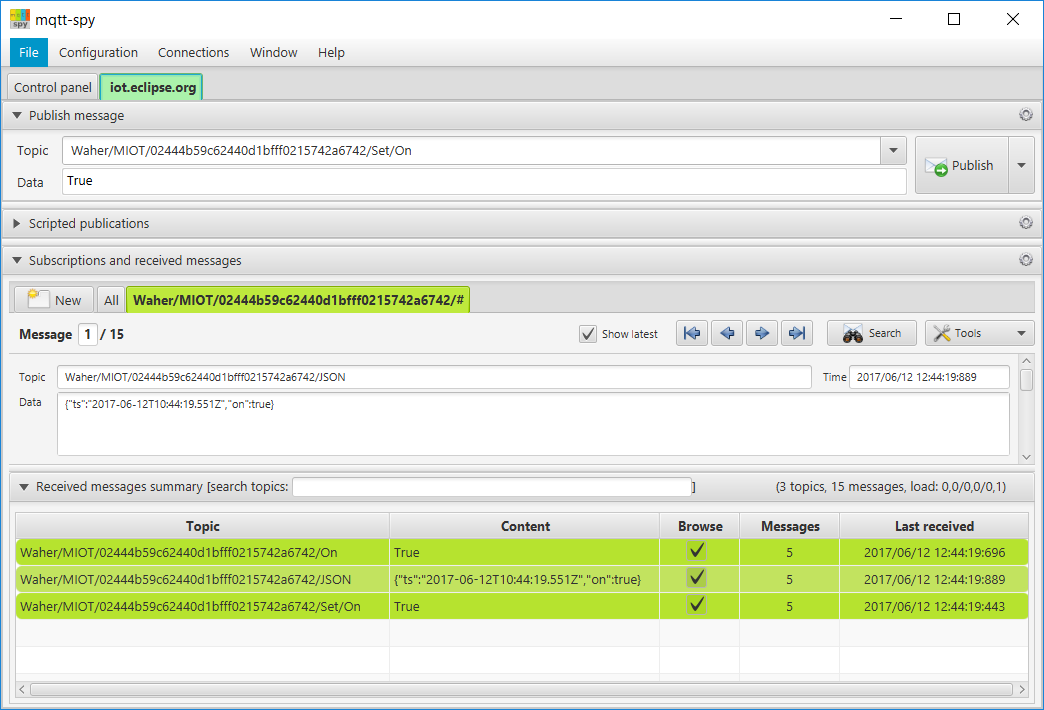This screenshot has width=1044, height=710.
Task: Uncheck Browse for the /Set/On topic row
Action: pos(697,605)
